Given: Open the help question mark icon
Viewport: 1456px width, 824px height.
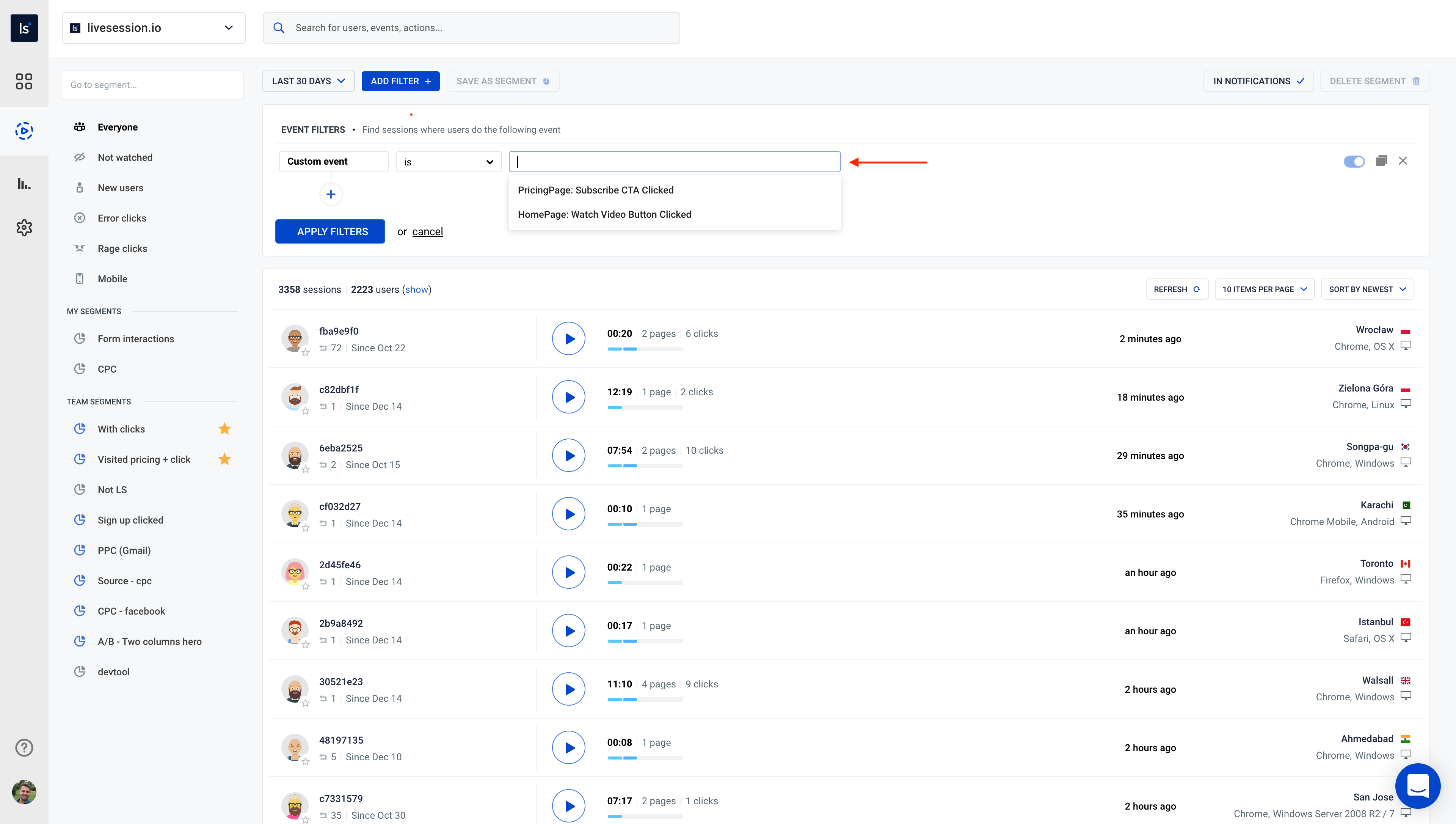Looking at the screenshot, I should tap(24, 747).
